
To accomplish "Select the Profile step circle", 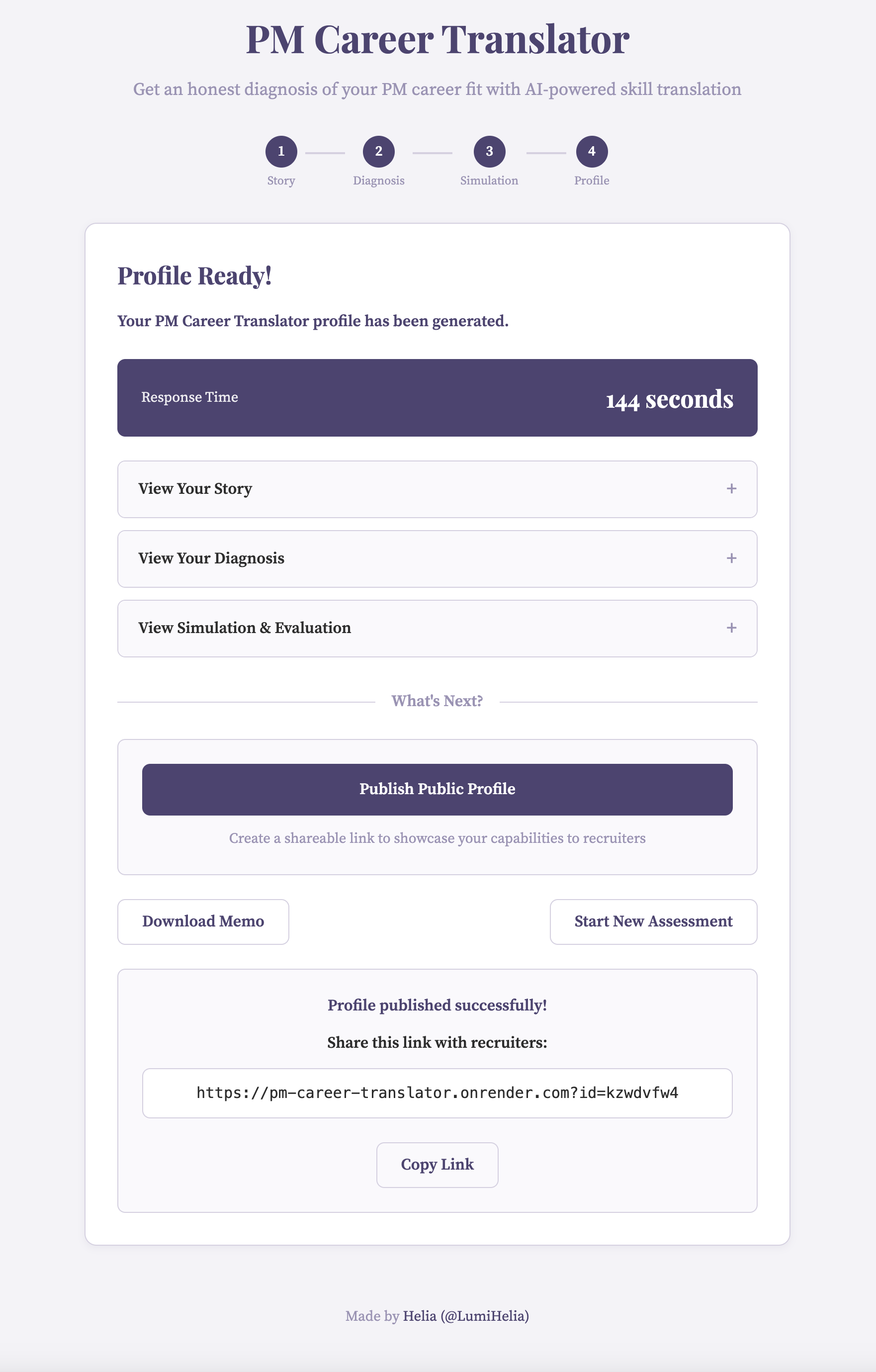I will click(592, 152).
